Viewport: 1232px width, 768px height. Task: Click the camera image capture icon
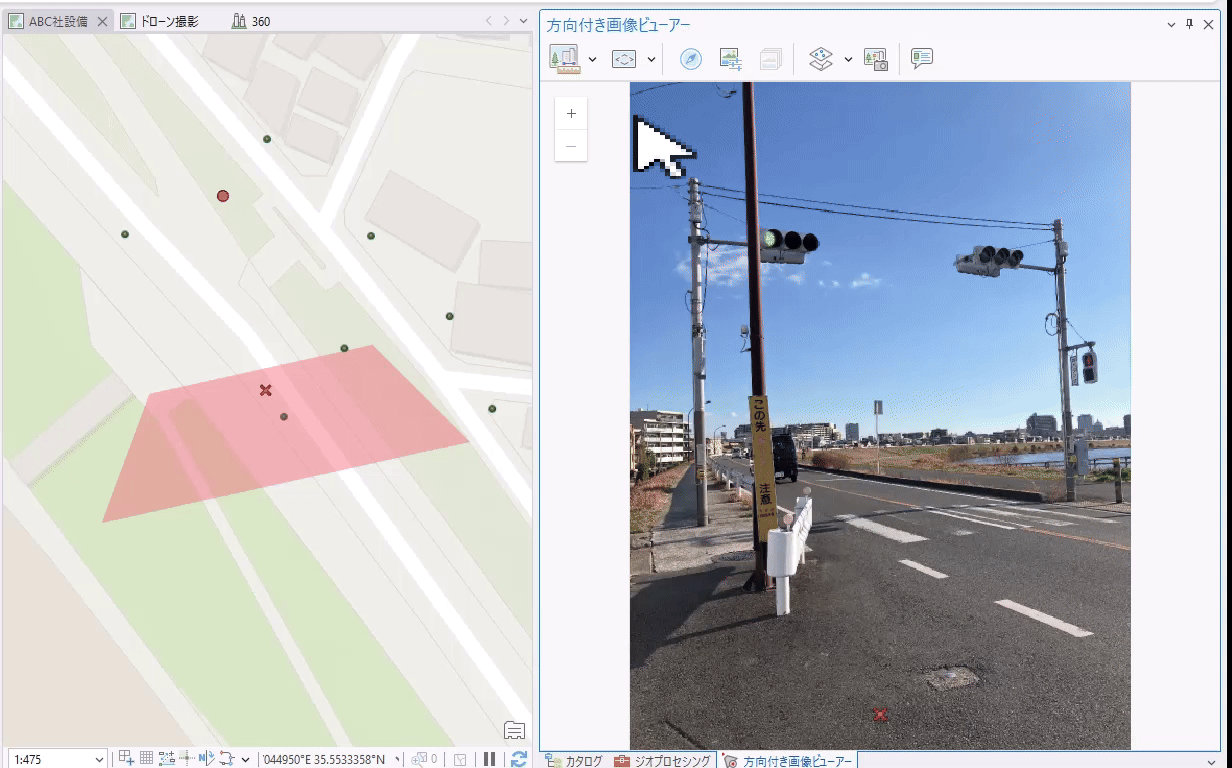coord(876,59)
